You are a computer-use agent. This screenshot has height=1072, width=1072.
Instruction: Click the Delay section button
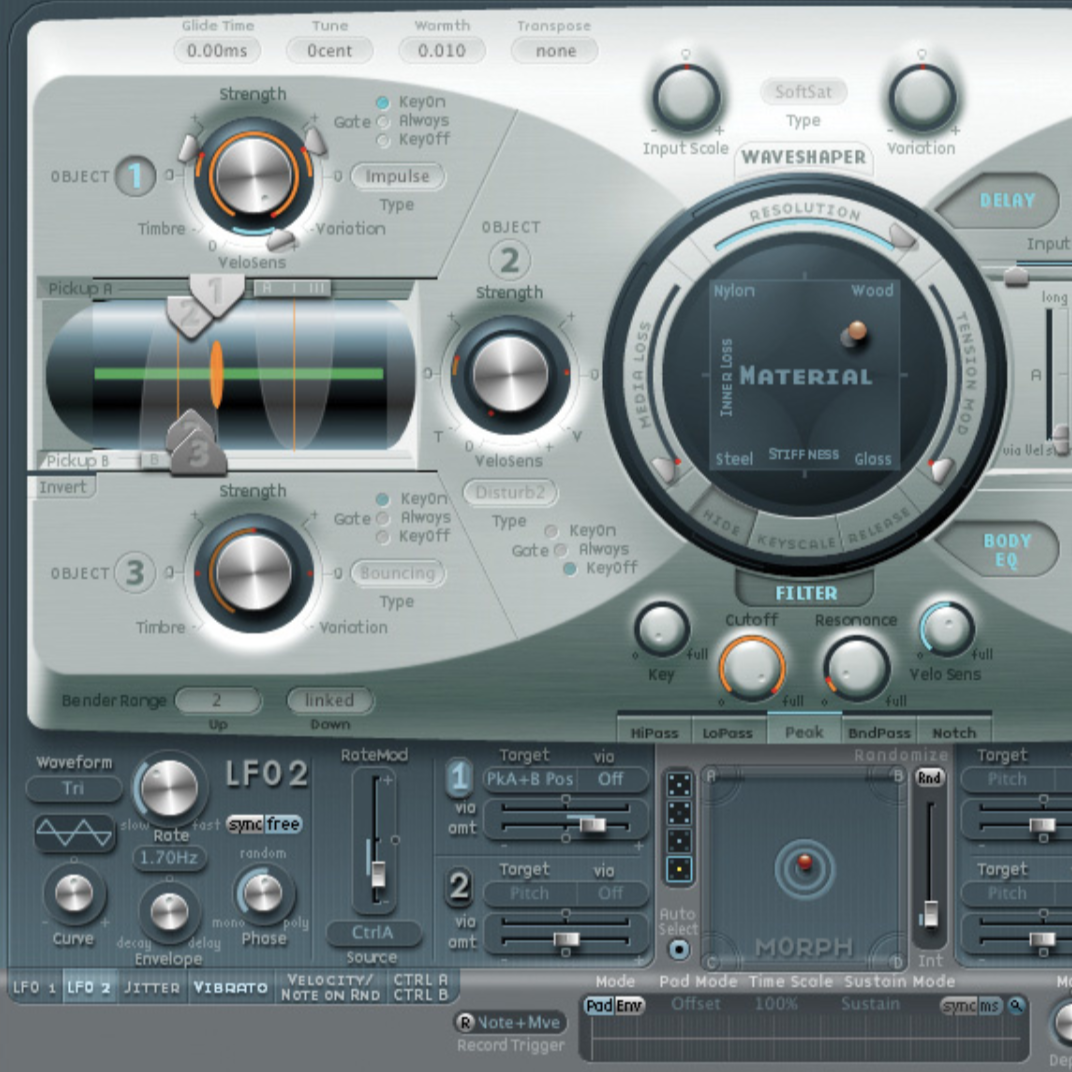(1006, 200)
